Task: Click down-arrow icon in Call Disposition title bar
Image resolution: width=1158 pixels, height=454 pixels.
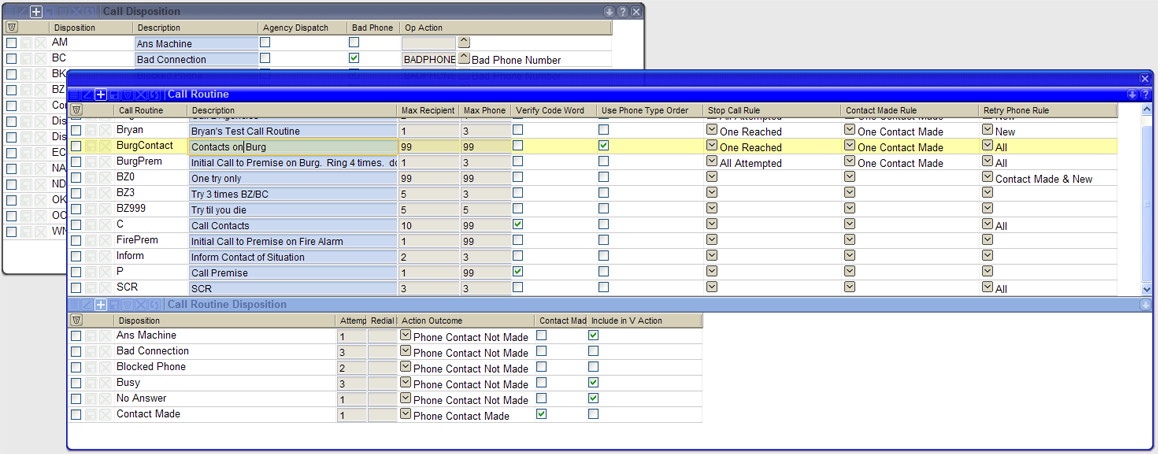Action: [x=609, y=12]
